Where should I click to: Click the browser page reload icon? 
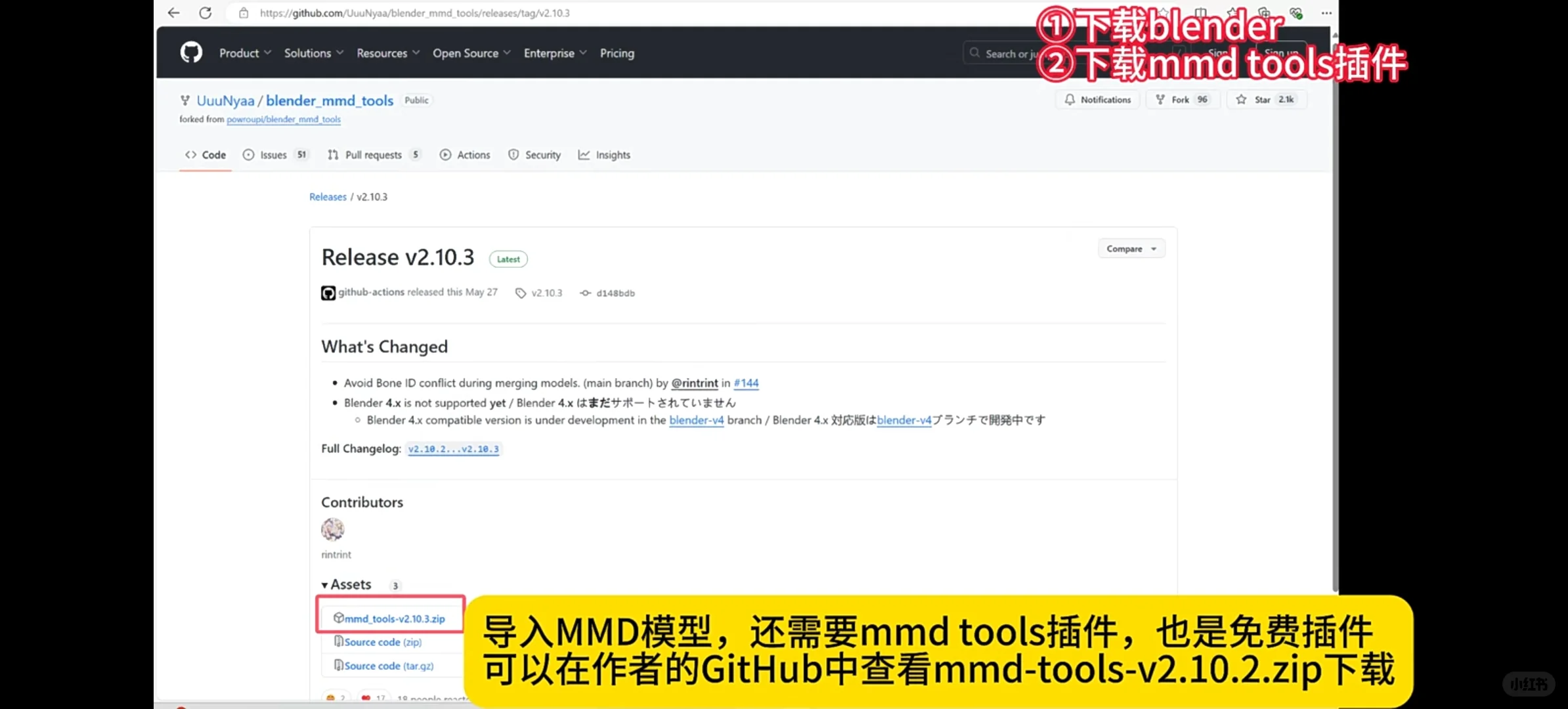pyautogui.click(x=206, y=12)
